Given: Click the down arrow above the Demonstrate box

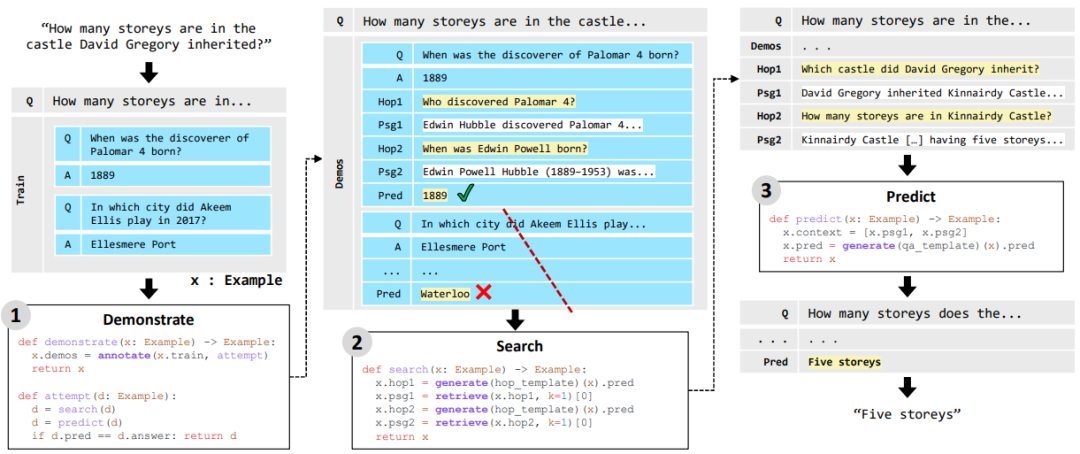Looking at the screenshot, I should click(148, 289).
